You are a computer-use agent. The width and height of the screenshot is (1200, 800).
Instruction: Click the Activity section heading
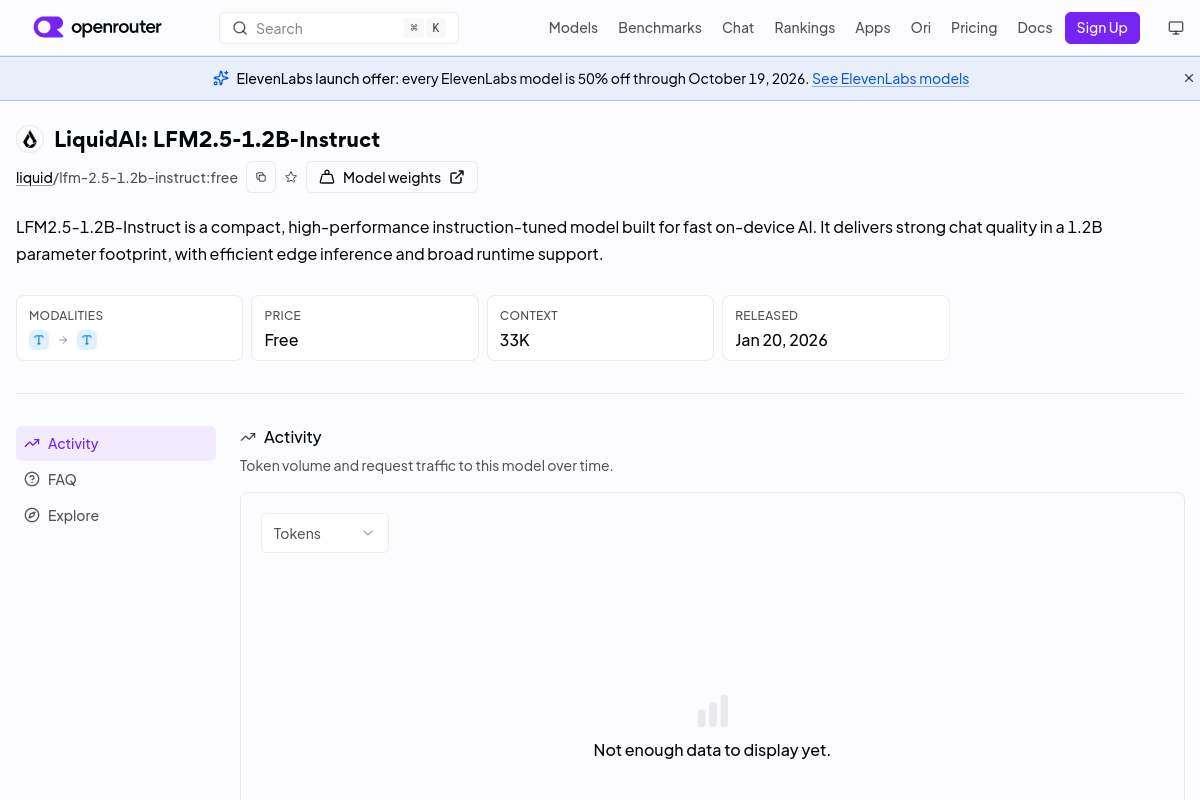tap(292, 437)
